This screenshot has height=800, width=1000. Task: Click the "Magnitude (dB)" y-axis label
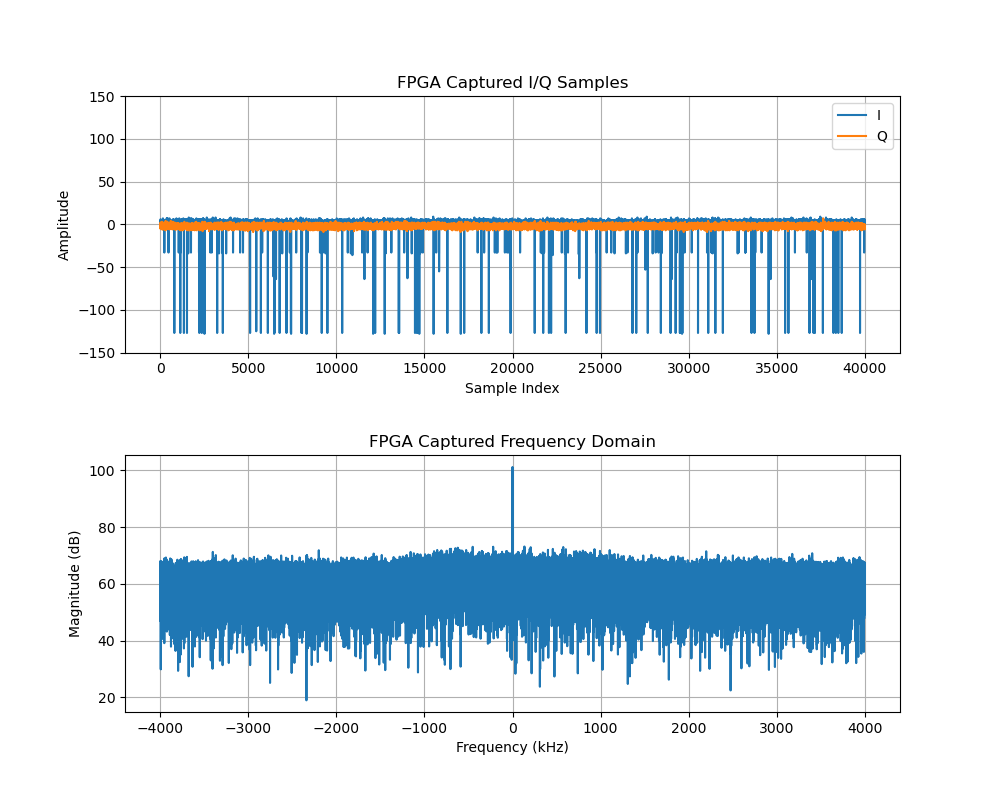tap(75, 584)
